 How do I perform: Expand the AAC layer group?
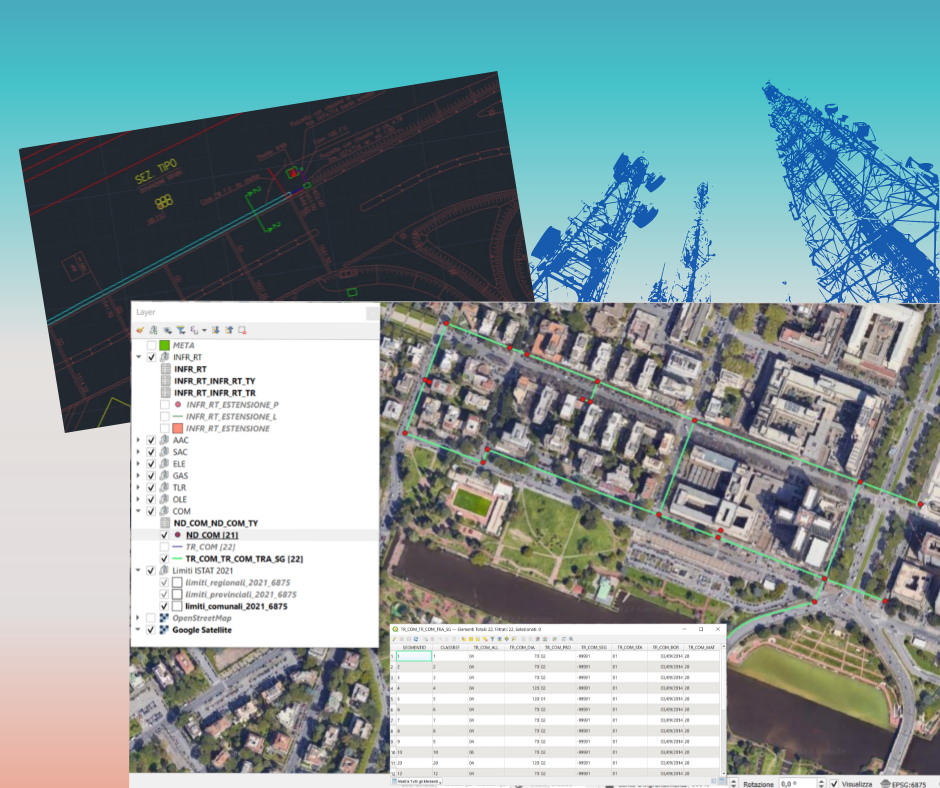pyautogui.click(x=139, y=440)
